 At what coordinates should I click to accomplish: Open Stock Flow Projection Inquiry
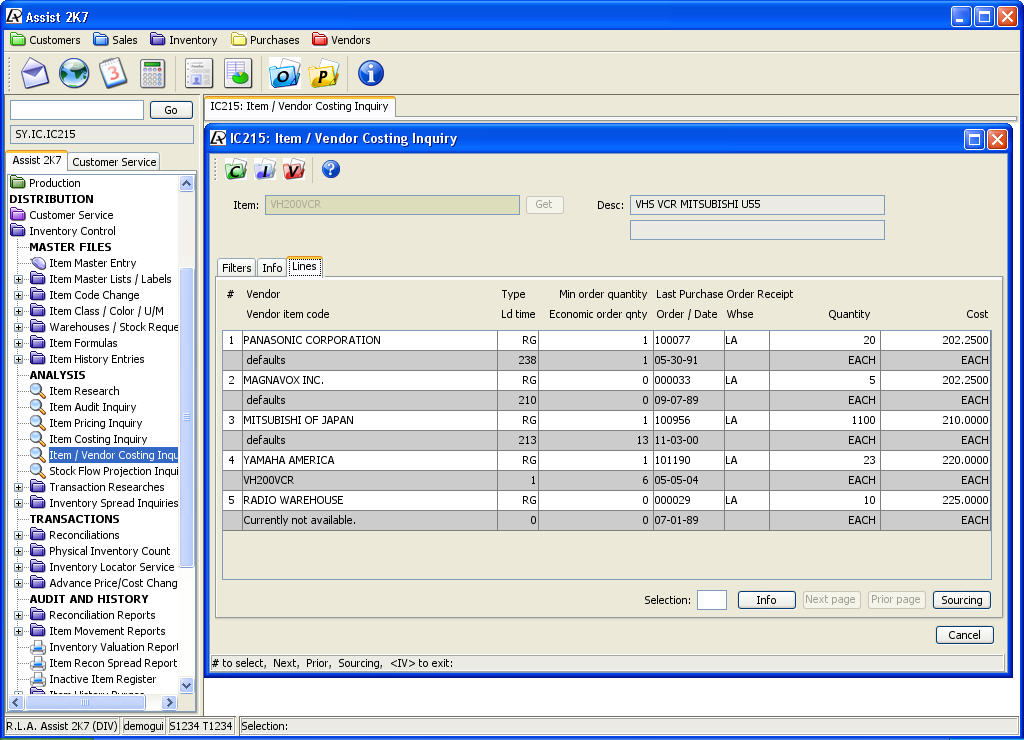pyautogui.click(x=114, y=472)
